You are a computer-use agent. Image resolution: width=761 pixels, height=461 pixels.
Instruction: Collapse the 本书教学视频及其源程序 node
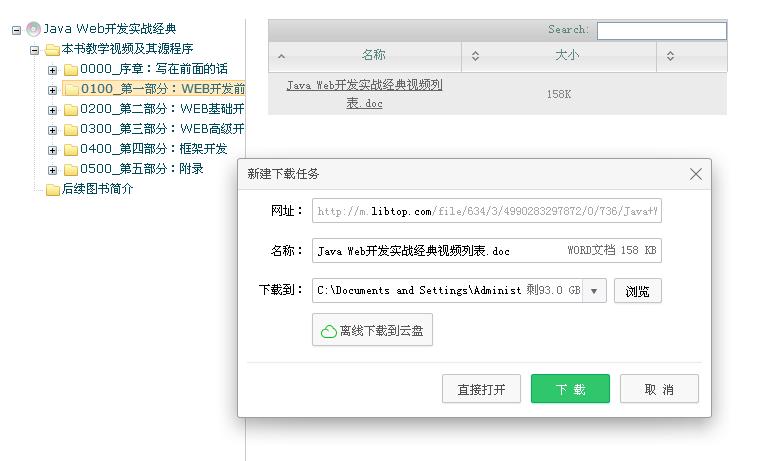35,49
